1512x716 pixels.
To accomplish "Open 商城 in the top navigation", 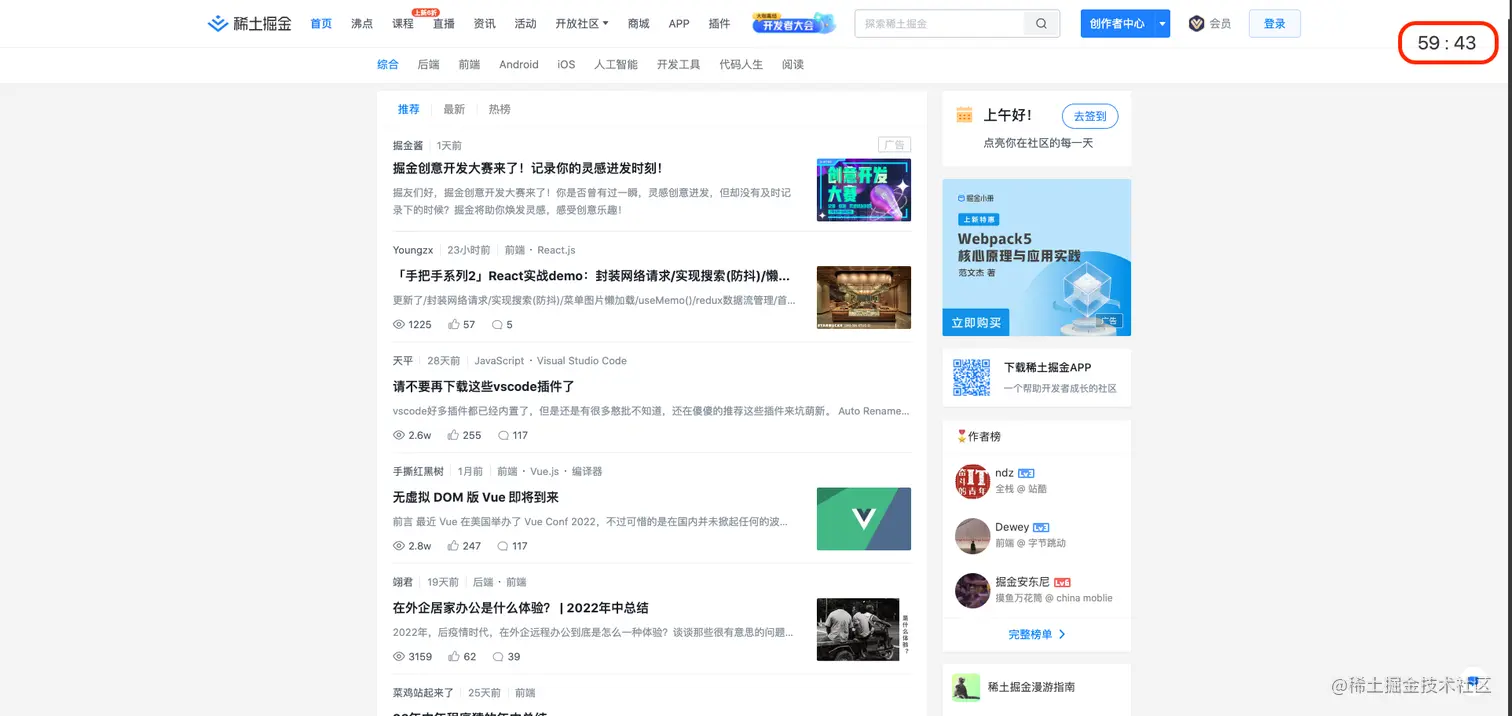I will pos(638,23).
